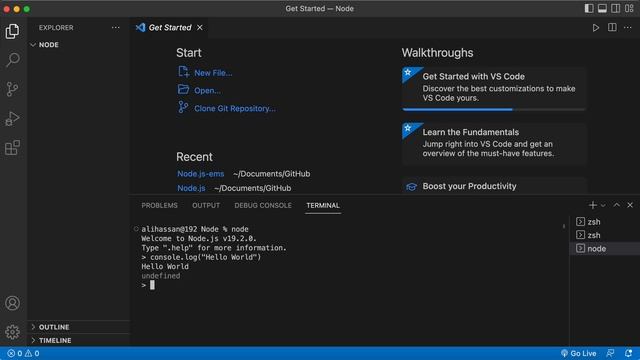The width and height of the screenshot is (640, 360).
Task: Click the Open... link
Action: tap(207, 91)
